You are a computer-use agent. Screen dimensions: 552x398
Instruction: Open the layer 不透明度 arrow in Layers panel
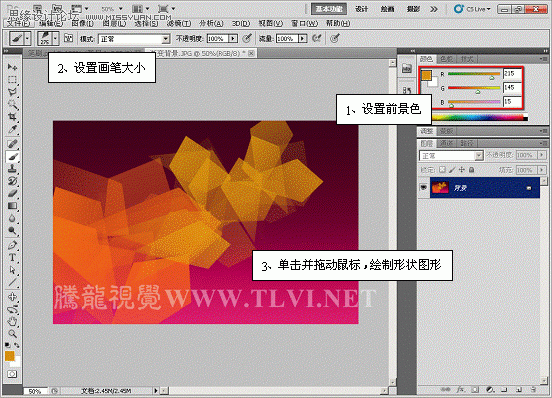542,155
